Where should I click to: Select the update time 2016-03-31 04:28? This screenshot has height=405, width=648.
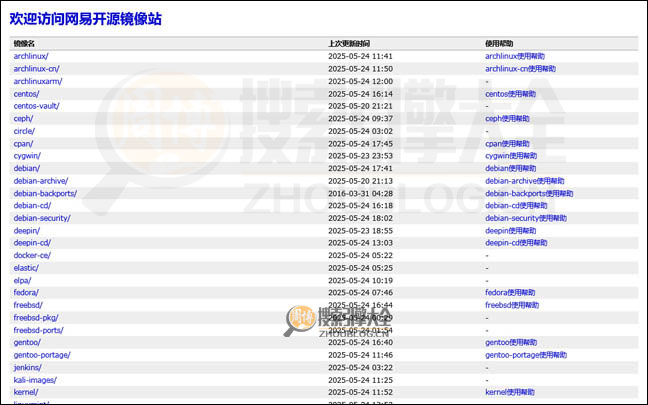click(360, 193)
